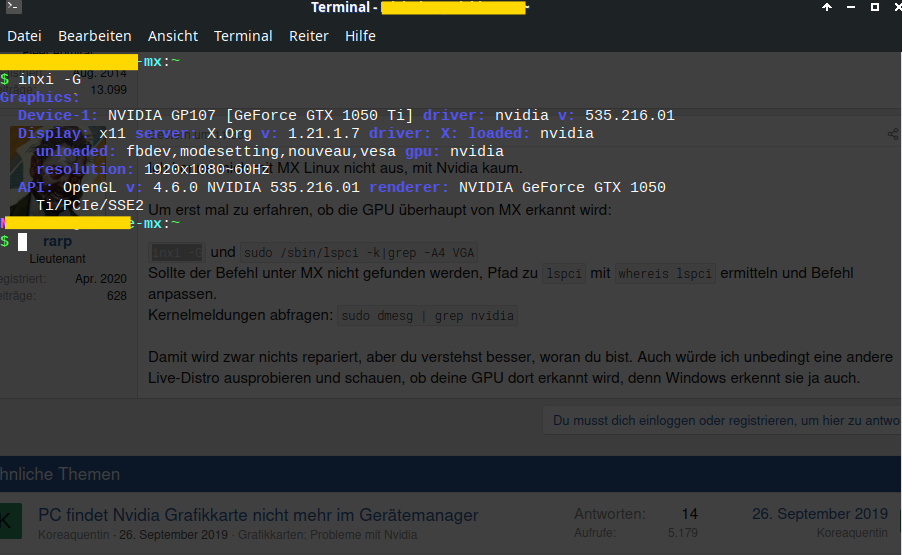Click 'NVIDIA GP107 [GeForce GTX 1050 Ti]' text
The width and height of the screenshot is (902, 555).
[261, 115]
